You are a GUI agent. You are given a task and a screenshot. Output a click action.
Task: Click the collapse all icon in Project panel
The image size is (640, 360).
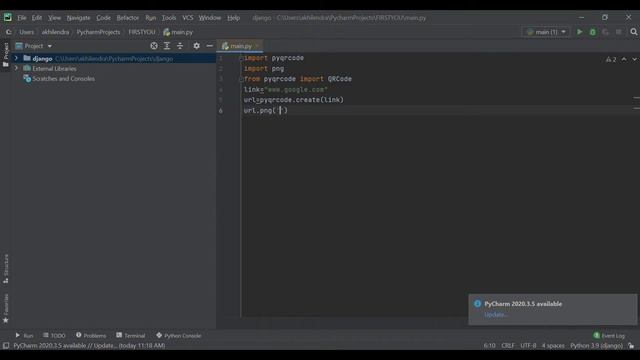tap(180, 46)
